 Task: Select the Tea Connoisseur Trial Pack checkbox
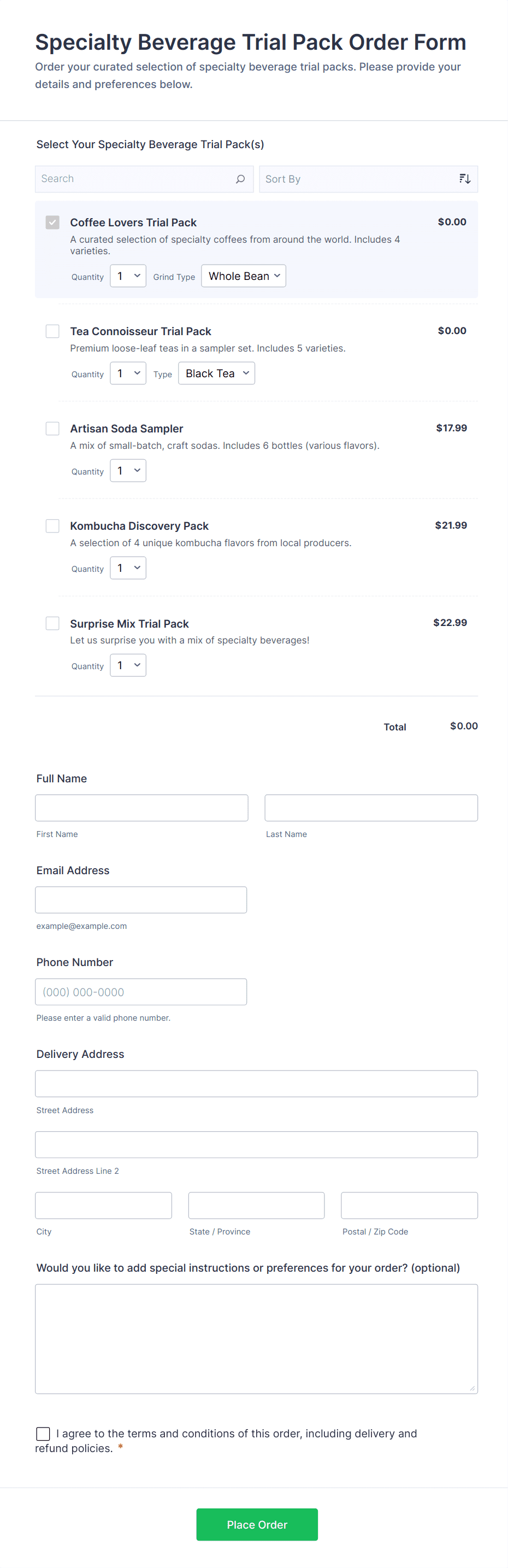point(53,331)
